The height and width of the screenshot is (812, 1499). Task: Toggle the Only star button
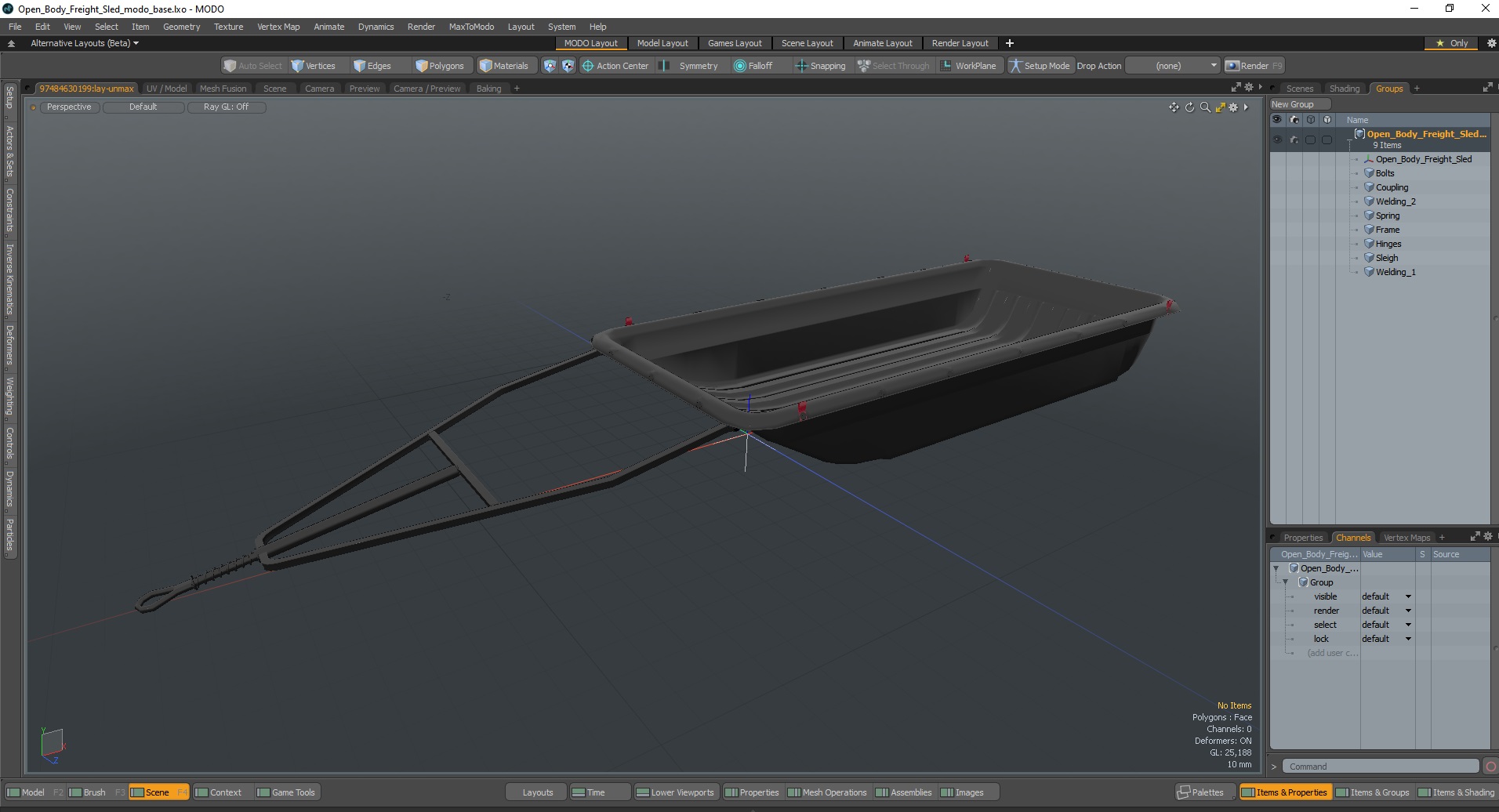click(1452, 43)
